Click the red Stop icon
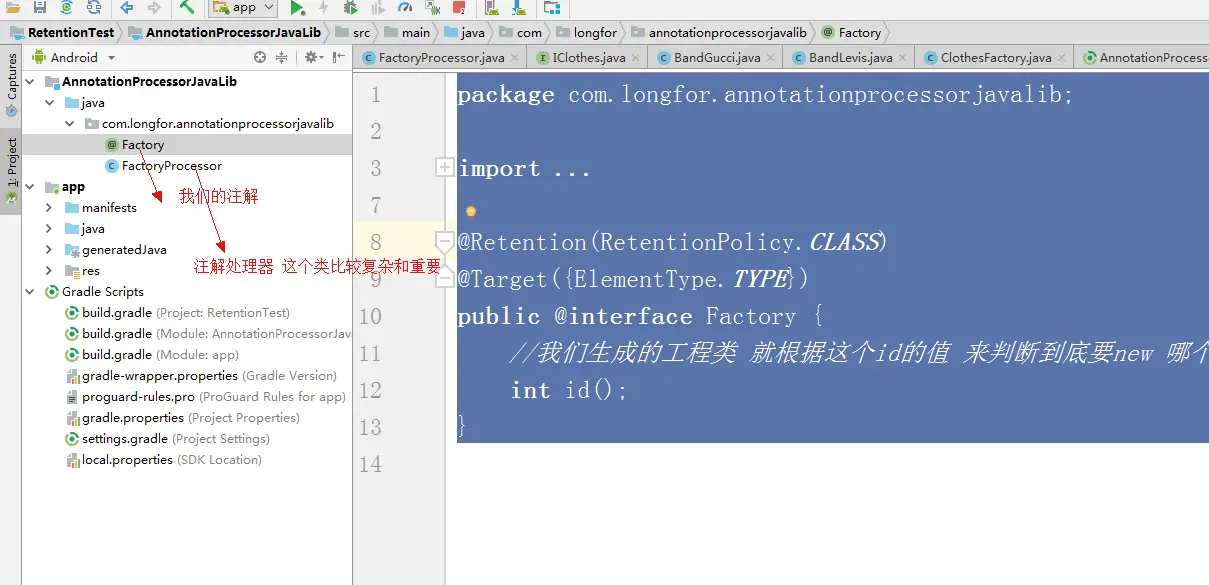Viewport: 1209px width, 585px height. 459,8
